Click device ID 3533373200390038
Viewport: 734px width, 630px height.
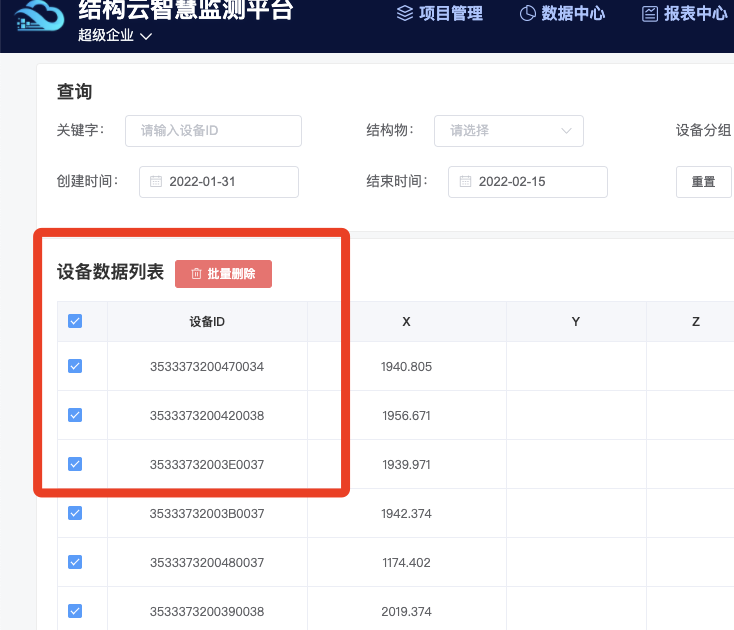207,612
